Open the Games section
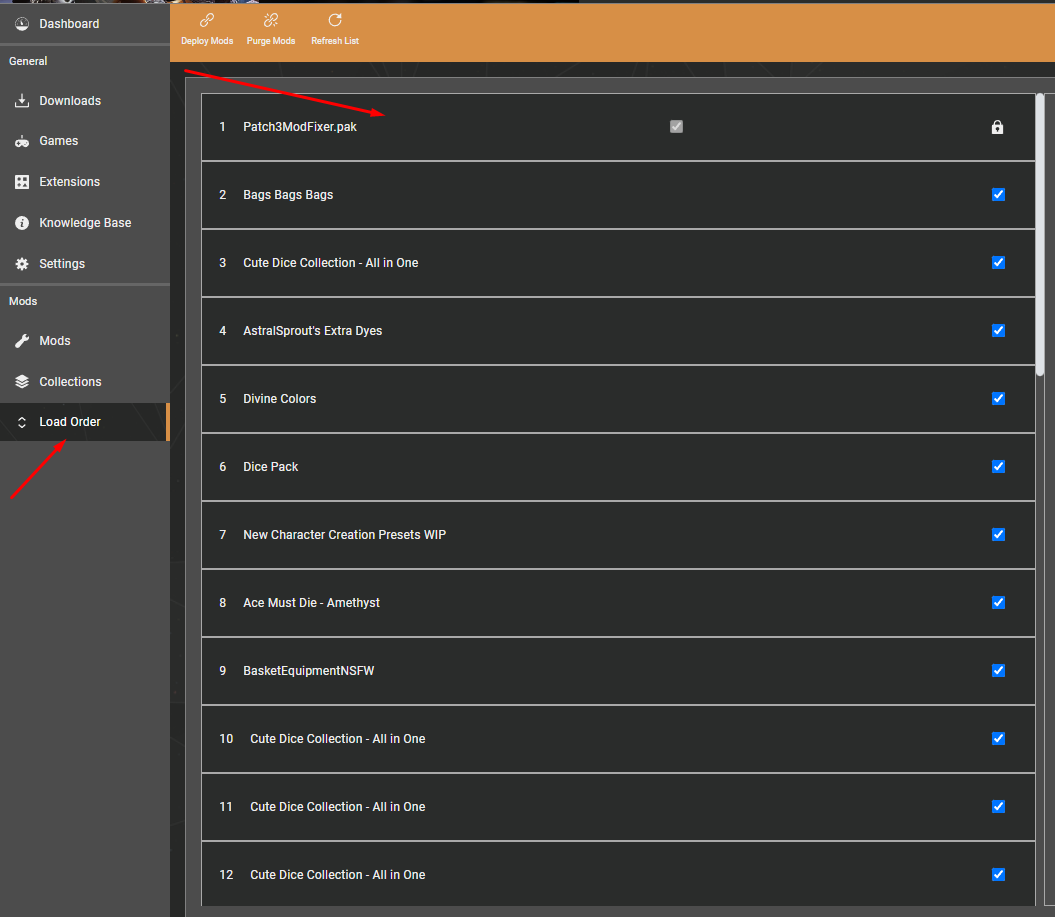The image size is (1055, 917). pos(85,141)
